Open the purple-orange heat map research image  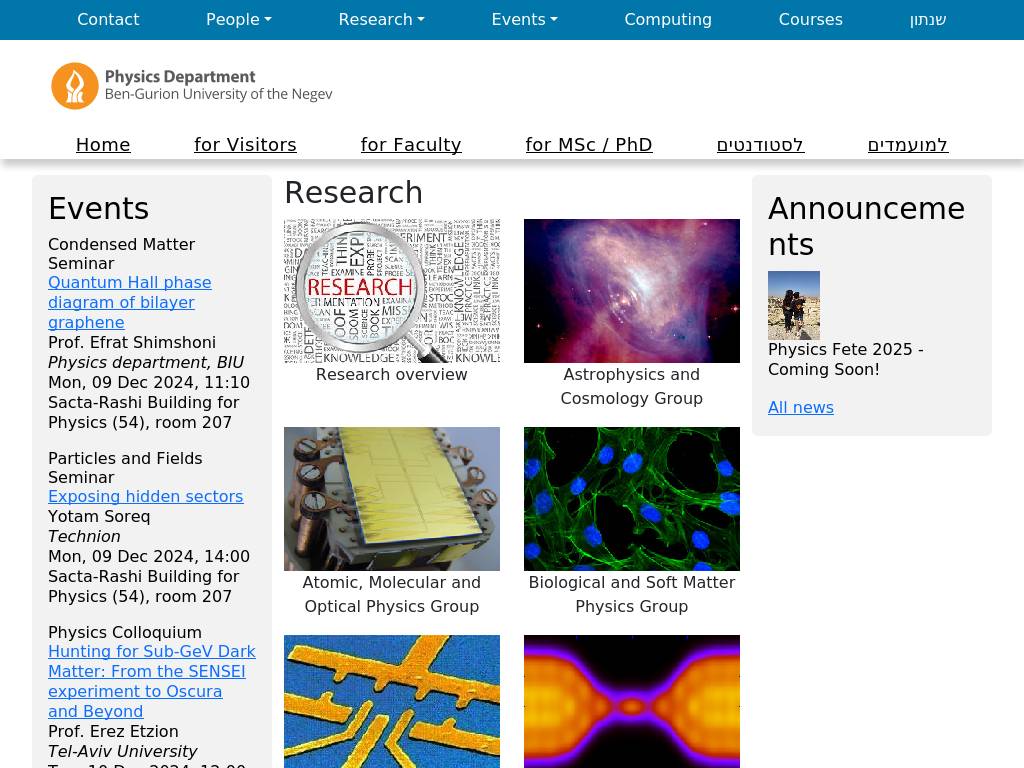pos(631,701)
